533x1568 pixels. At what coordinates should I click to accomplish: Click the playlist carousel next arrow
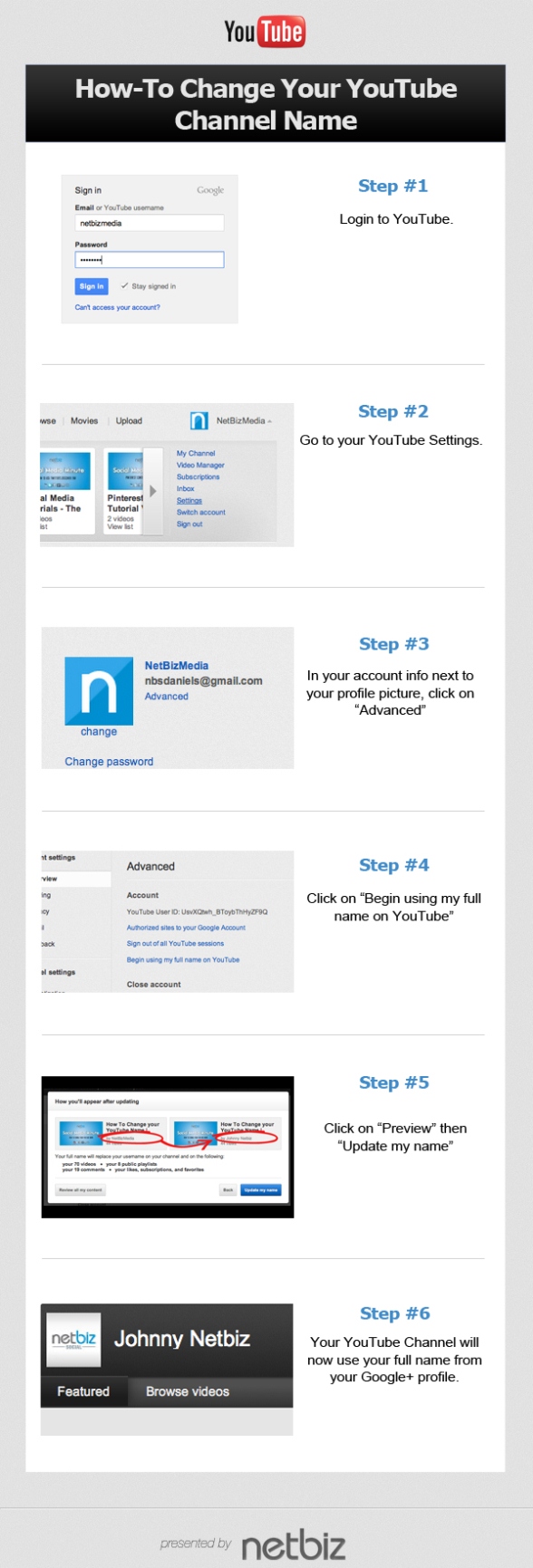[153, 491]
